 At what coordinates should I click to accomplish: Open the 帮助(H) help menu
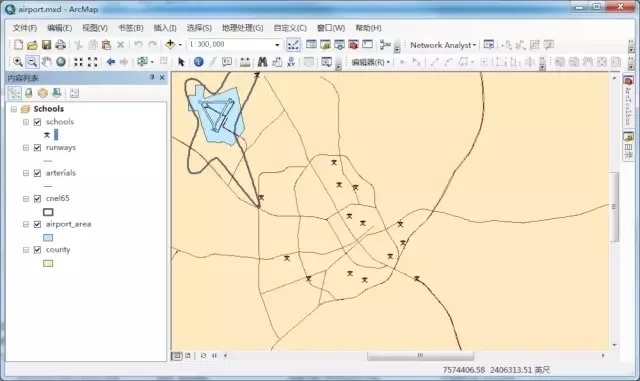tap(368, 28)
